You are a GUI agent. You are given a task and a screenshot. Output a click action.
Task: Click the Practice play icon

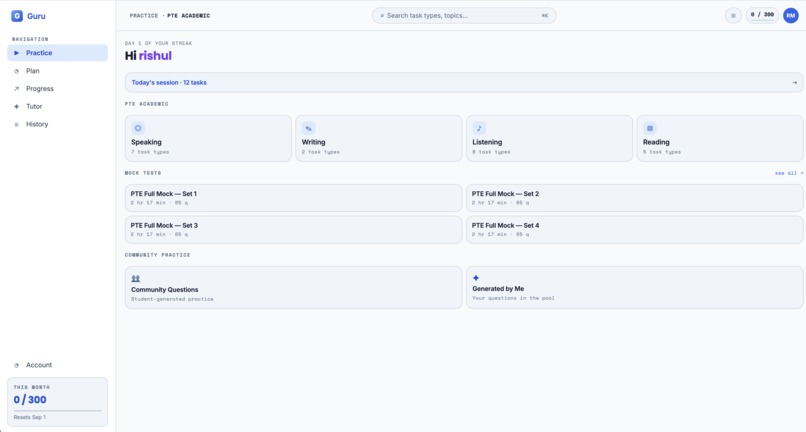[x=16, y=53]
